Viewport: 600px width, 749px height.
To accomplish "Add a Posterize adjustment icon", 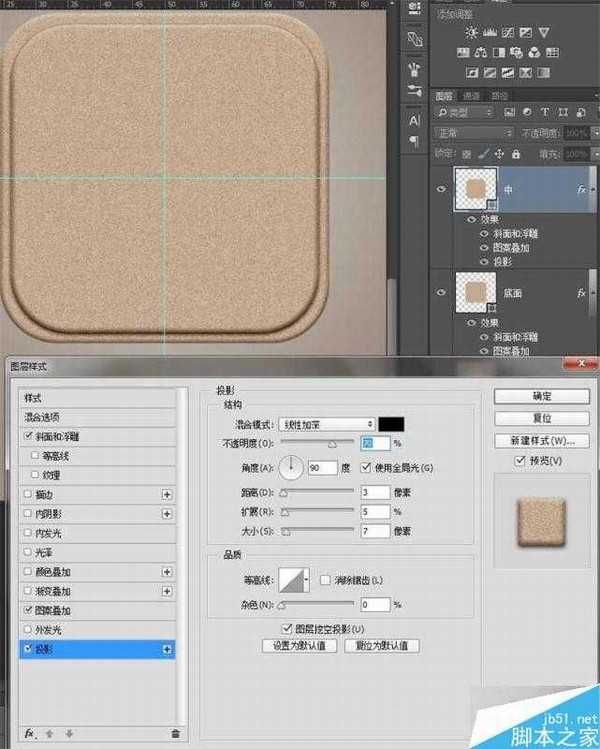I will [490, 73].
